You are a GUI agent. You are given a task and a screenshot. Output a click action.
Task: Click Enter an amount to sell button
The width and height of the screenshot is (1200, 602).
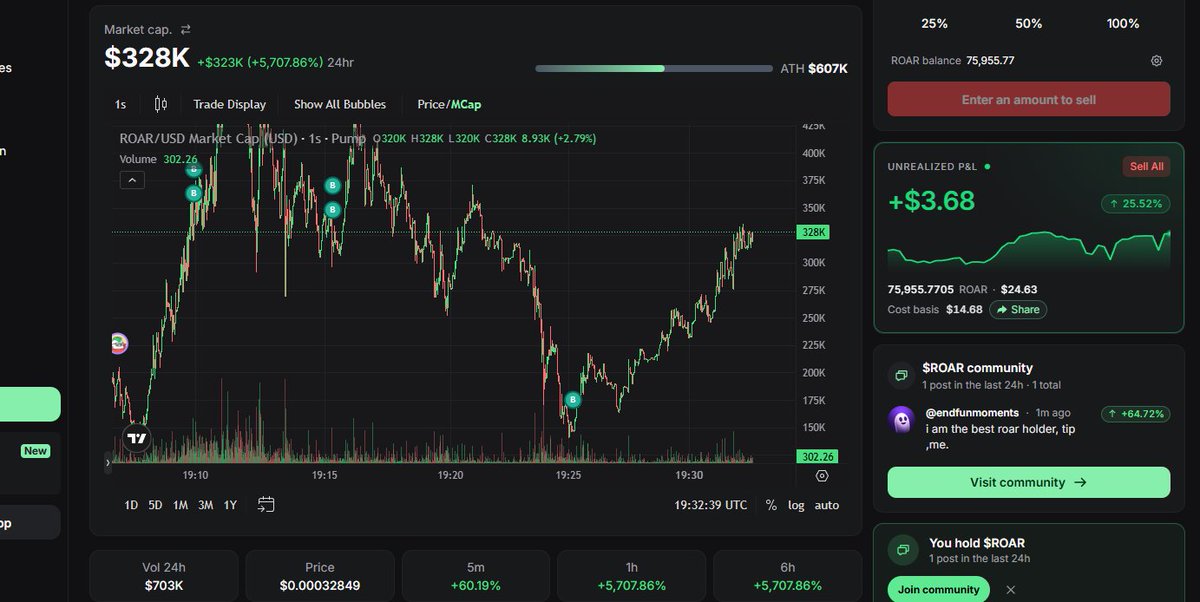[1029, 100]
